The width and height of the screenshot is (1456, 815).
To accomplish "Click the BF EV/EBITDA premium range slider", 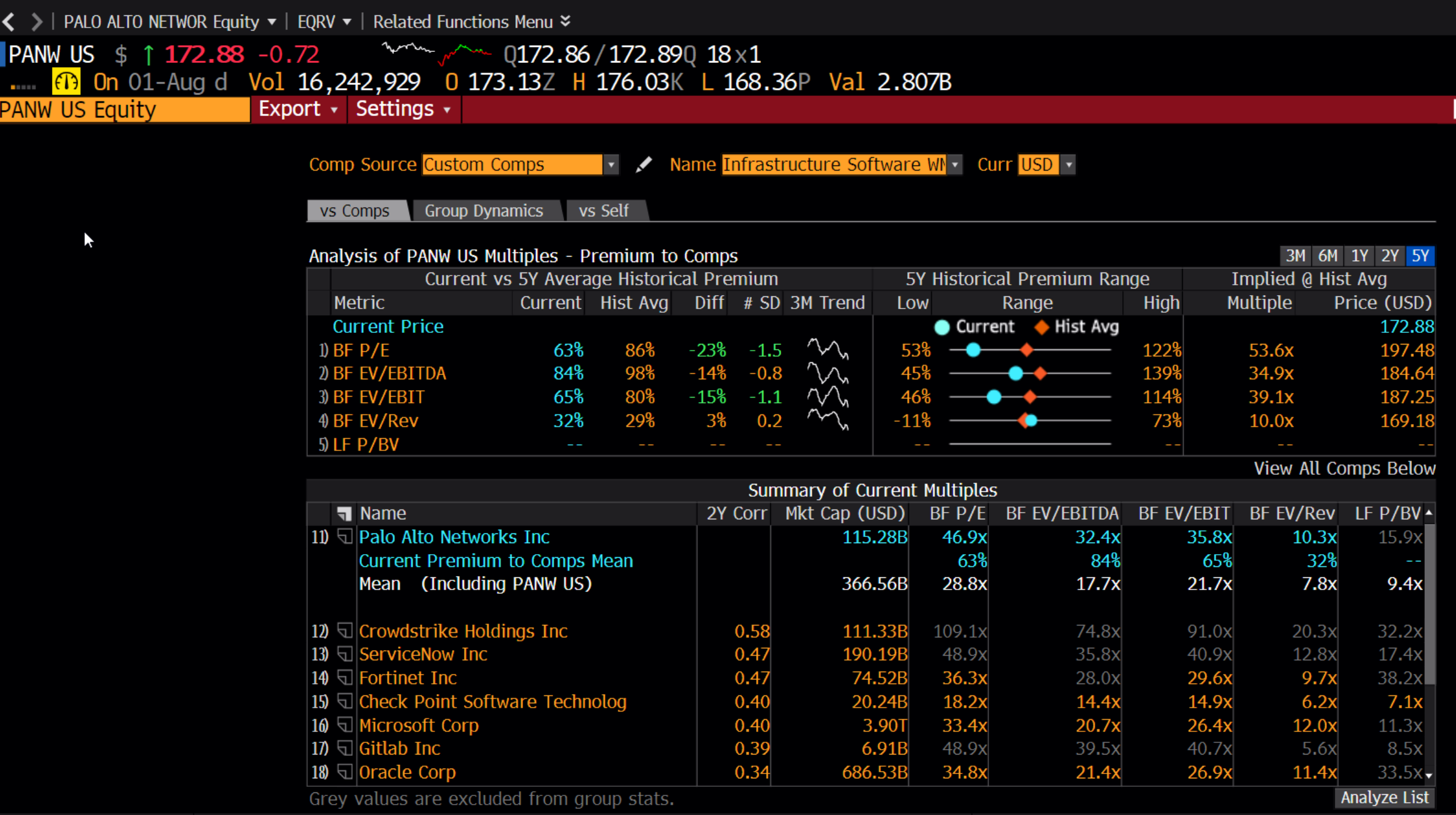I will click(x=1029, y=373).
